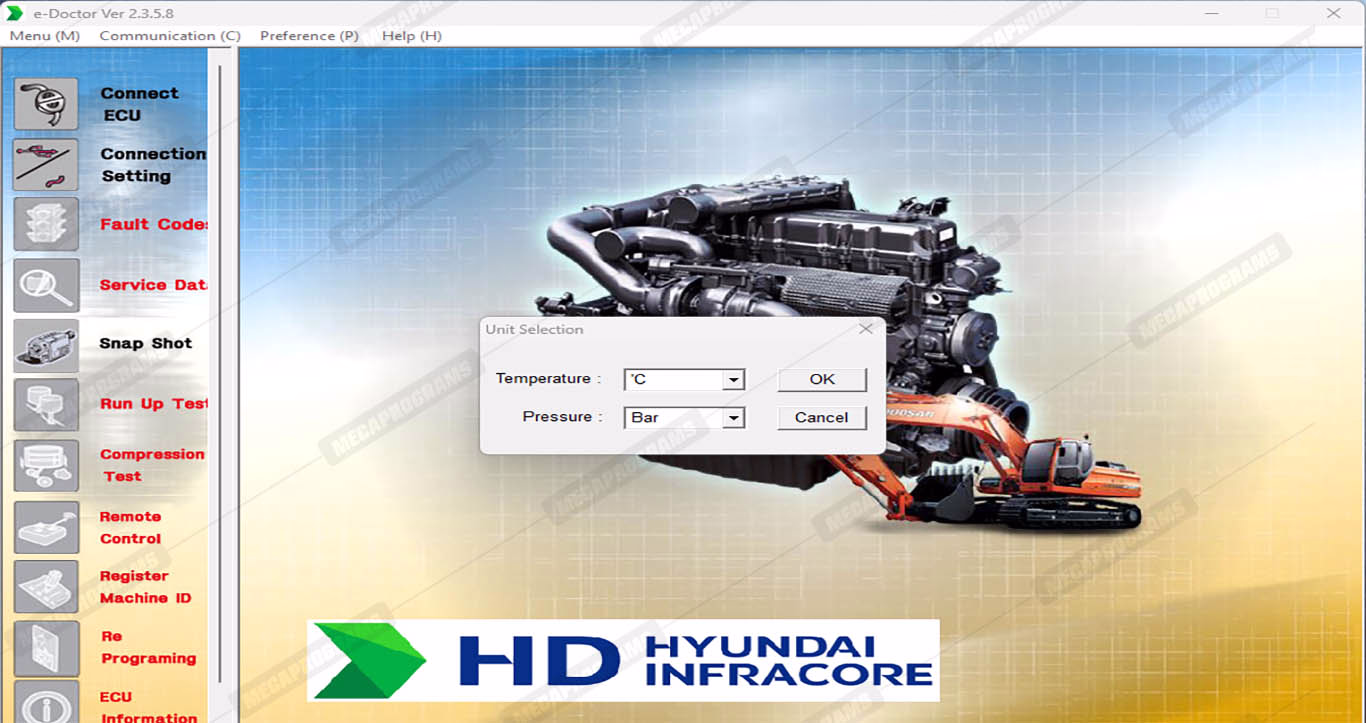Expand the Temperature unit dropdown
This screenshot has width=1366, height=723.
coord(734,380)
